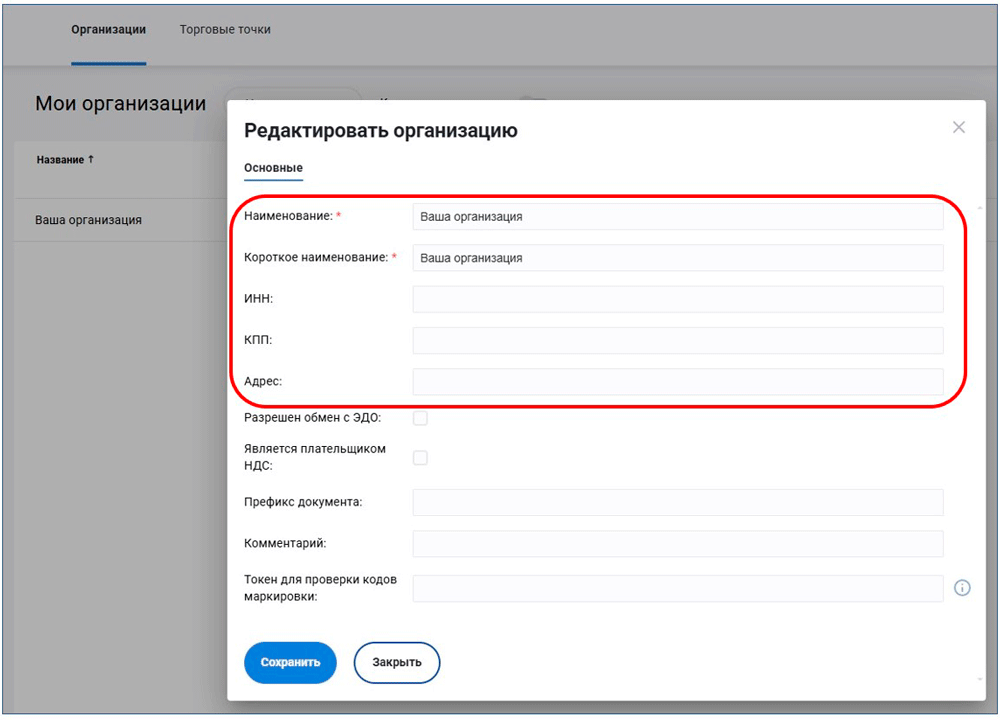Click into the Короткое наименование field
The image size is (1000, 720).
(677, 258)
